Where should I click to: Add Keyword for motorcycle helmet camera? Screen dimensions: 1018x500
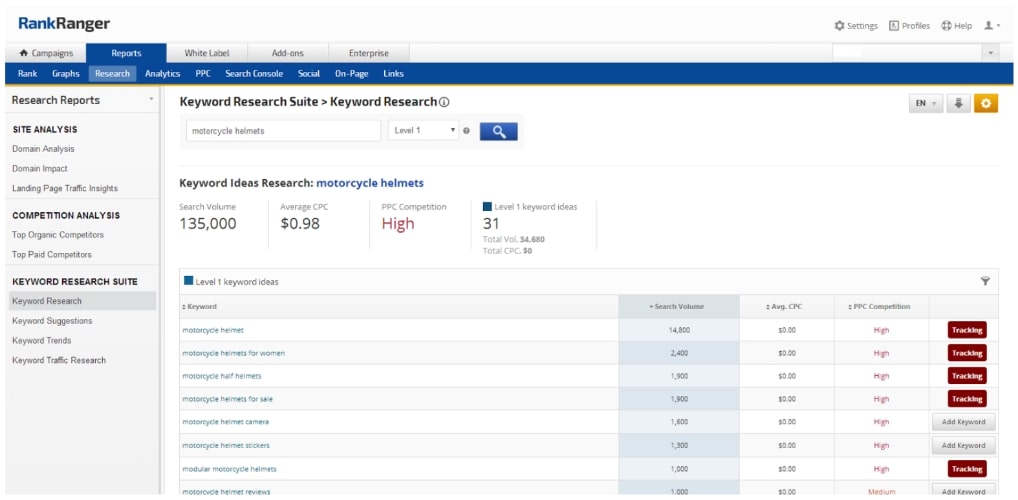(963, 422)
